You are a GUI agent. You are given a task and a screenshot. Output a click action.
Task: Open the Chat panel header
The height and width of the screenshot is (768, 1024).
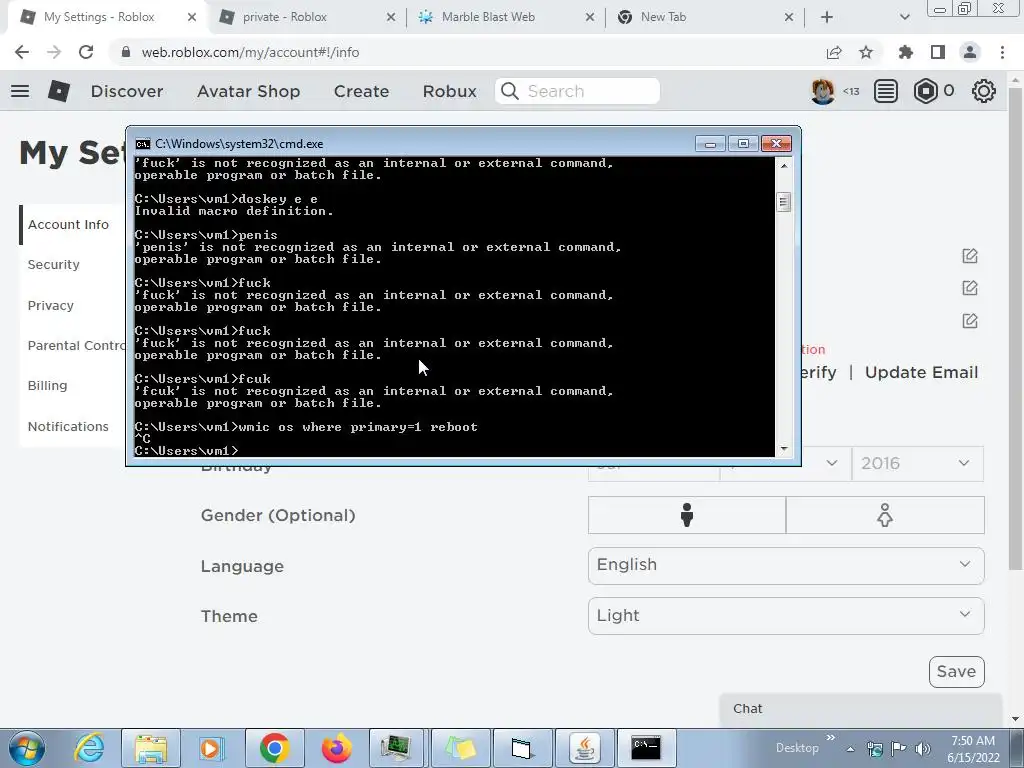pyautogui.click(x=861, y=709)
